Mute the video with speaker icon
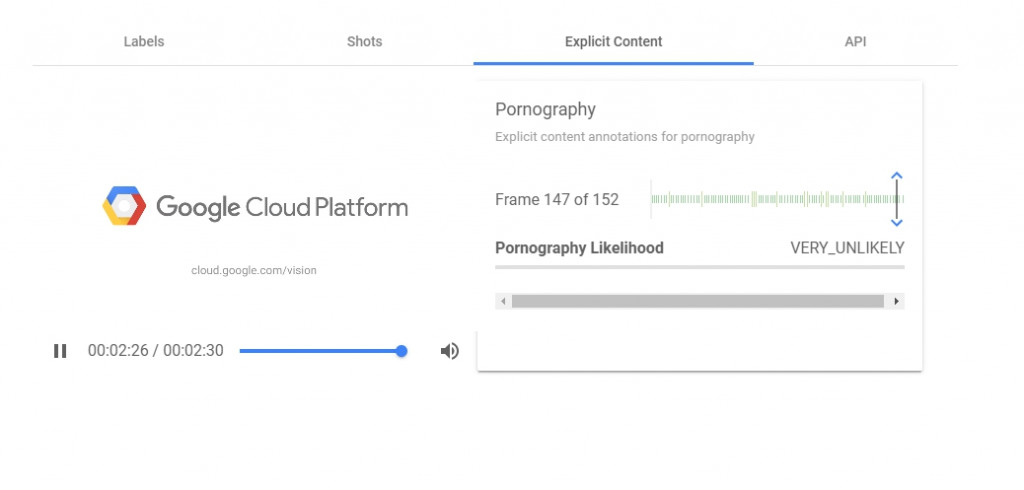 pos(450,351)
